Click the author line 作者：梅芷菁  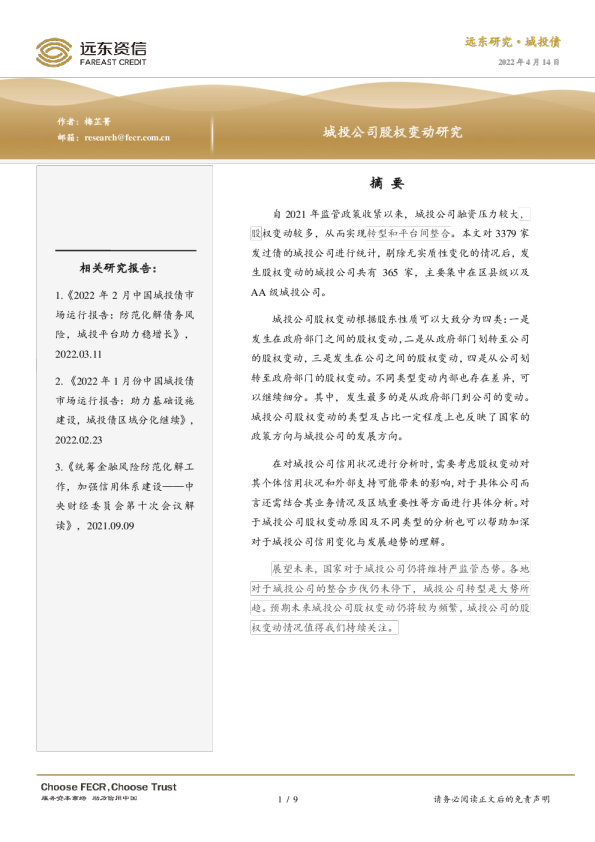[x=84, y=121]
